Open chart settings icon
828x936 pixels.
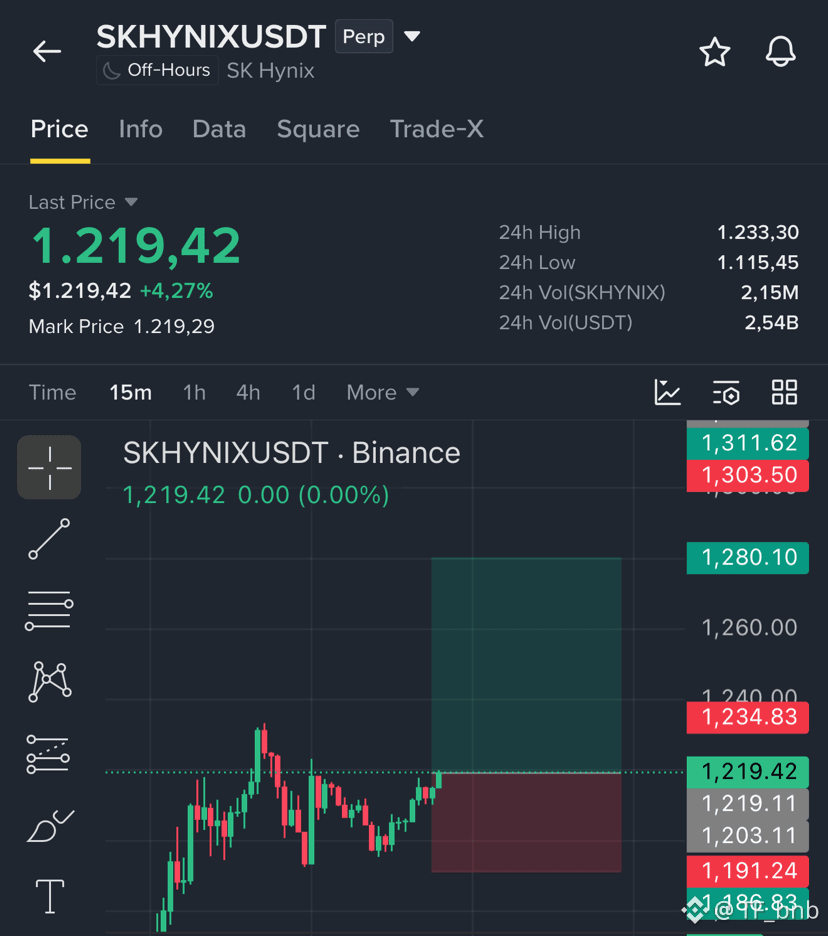tap(726, 393)
